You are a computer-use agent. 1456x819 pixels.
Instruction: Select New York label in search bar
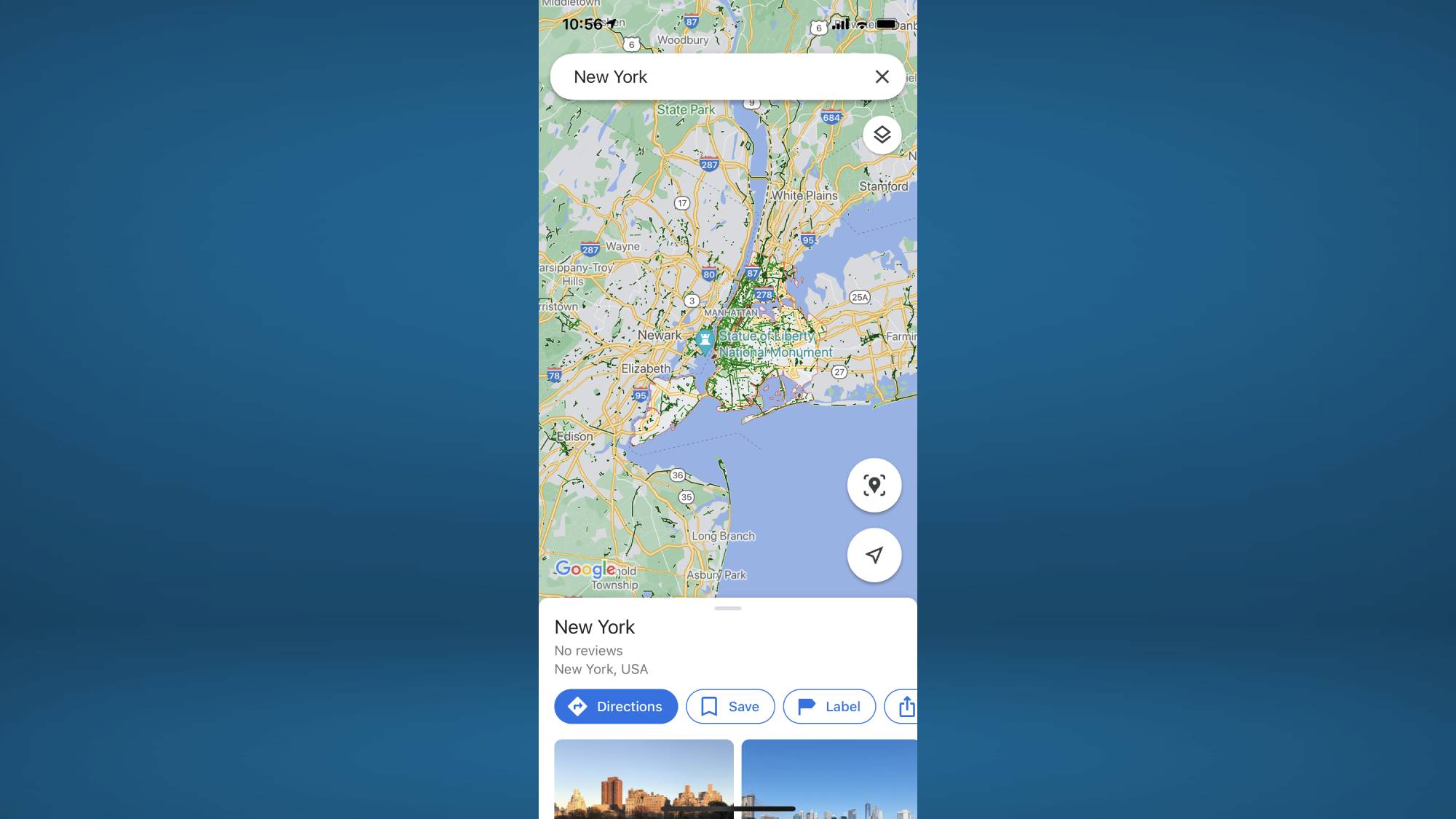pyautogui.click(x=610, y=76)
